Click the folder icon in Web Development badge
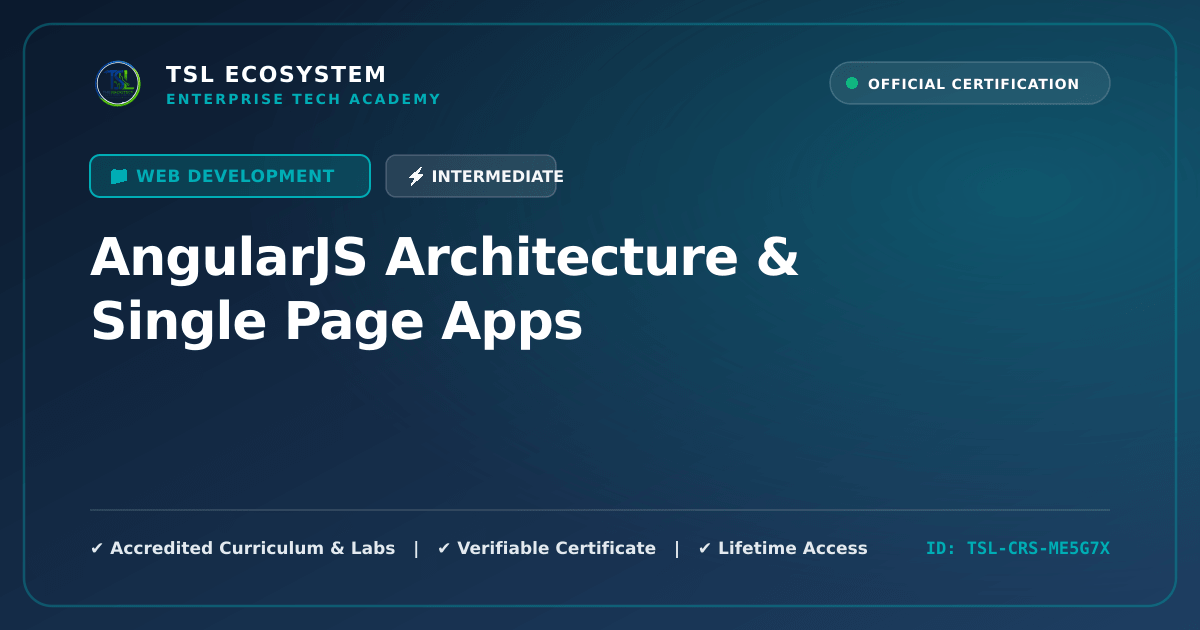Screen dimensions: 1200x630 [x=119, y=176]
